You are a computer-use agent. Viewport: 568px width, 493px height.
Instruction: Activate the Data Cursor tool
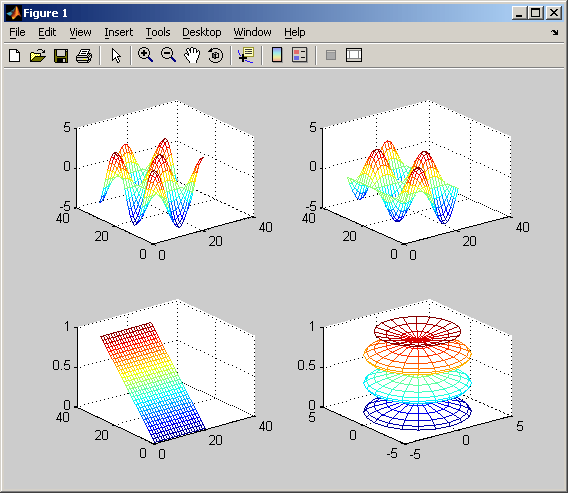pyautogui.click(x=246, y=55)
